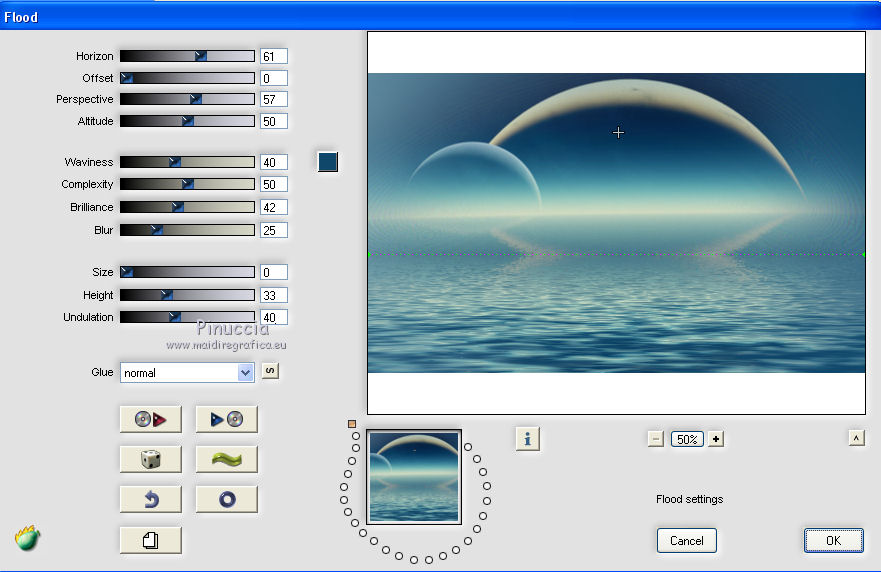Click the Complexity value field showing 50

[274, 184]
